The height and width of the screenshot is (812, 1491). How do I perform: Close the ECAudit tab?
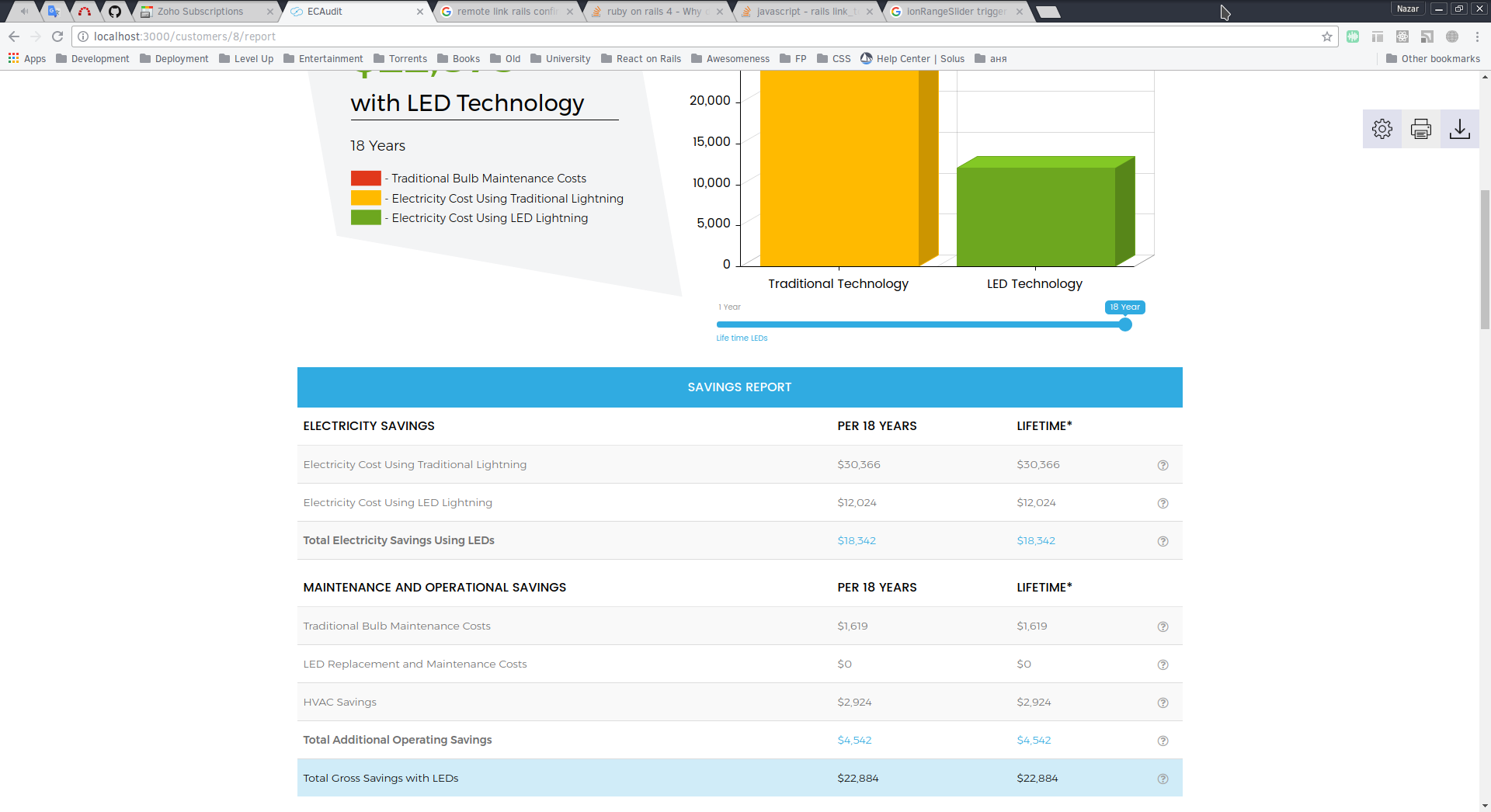point(420,12)
